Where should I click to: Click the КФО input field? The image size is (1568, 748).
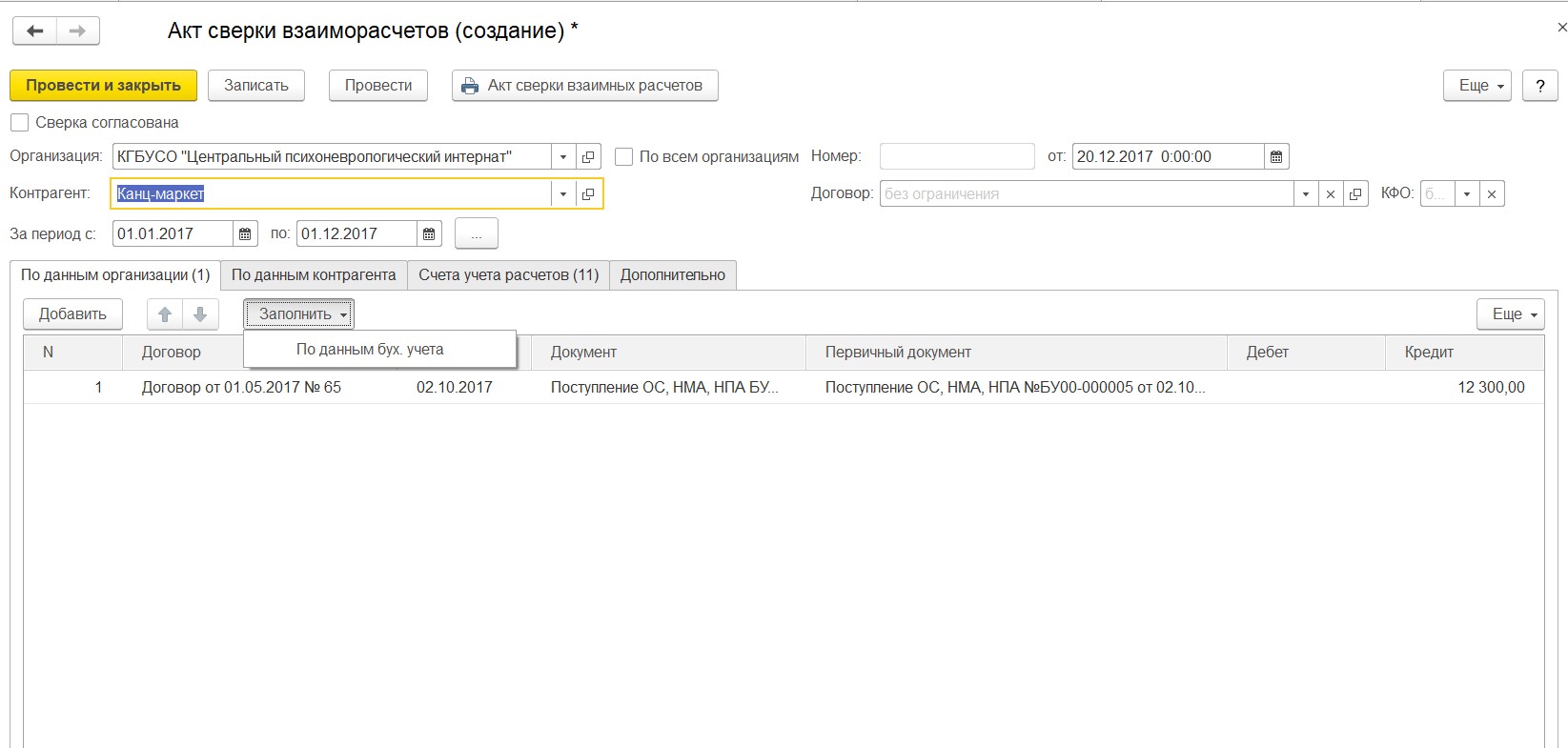point(1437,193)
